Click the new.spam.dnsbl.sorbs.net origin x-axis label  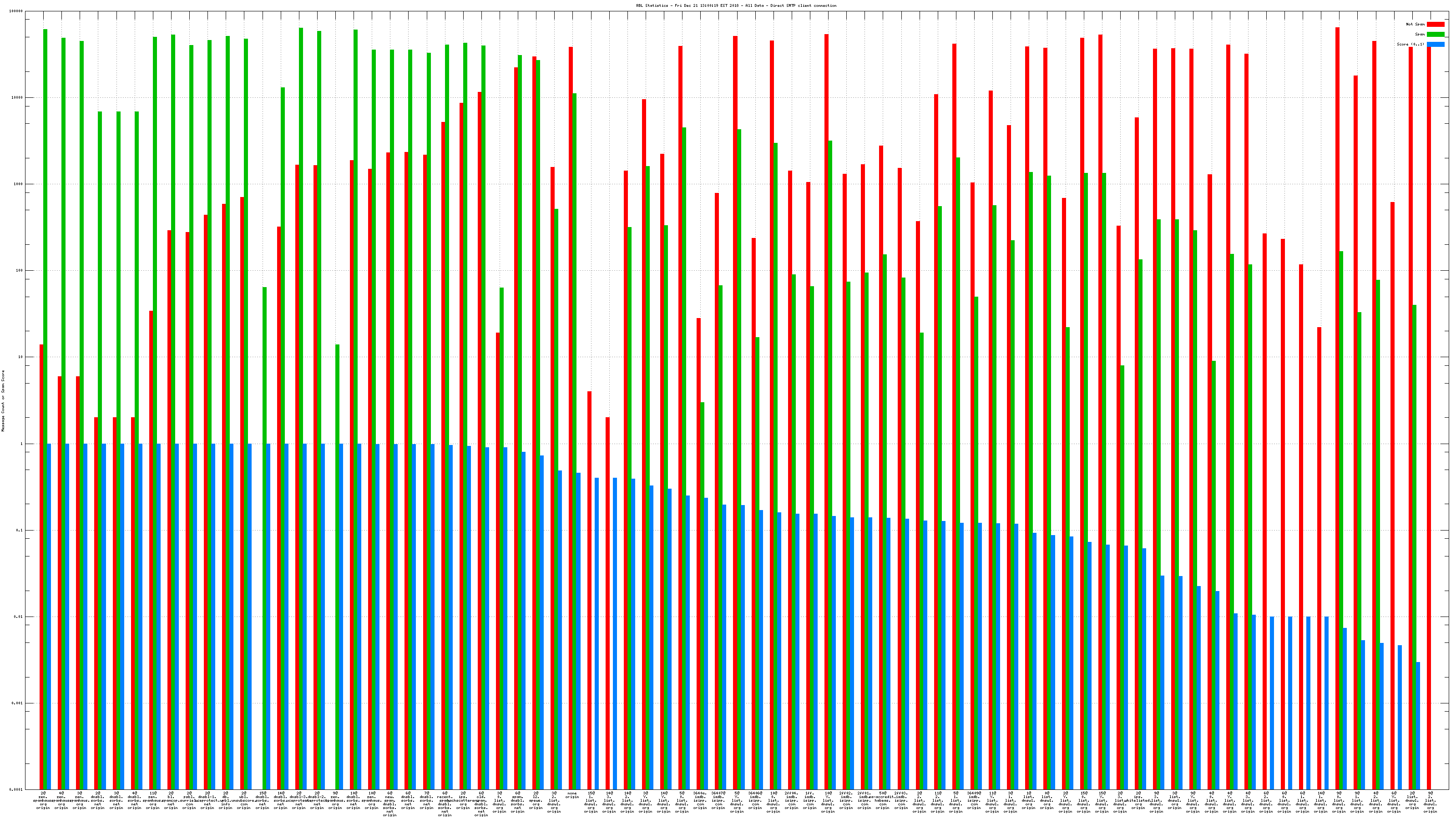[x=389, y=804]
